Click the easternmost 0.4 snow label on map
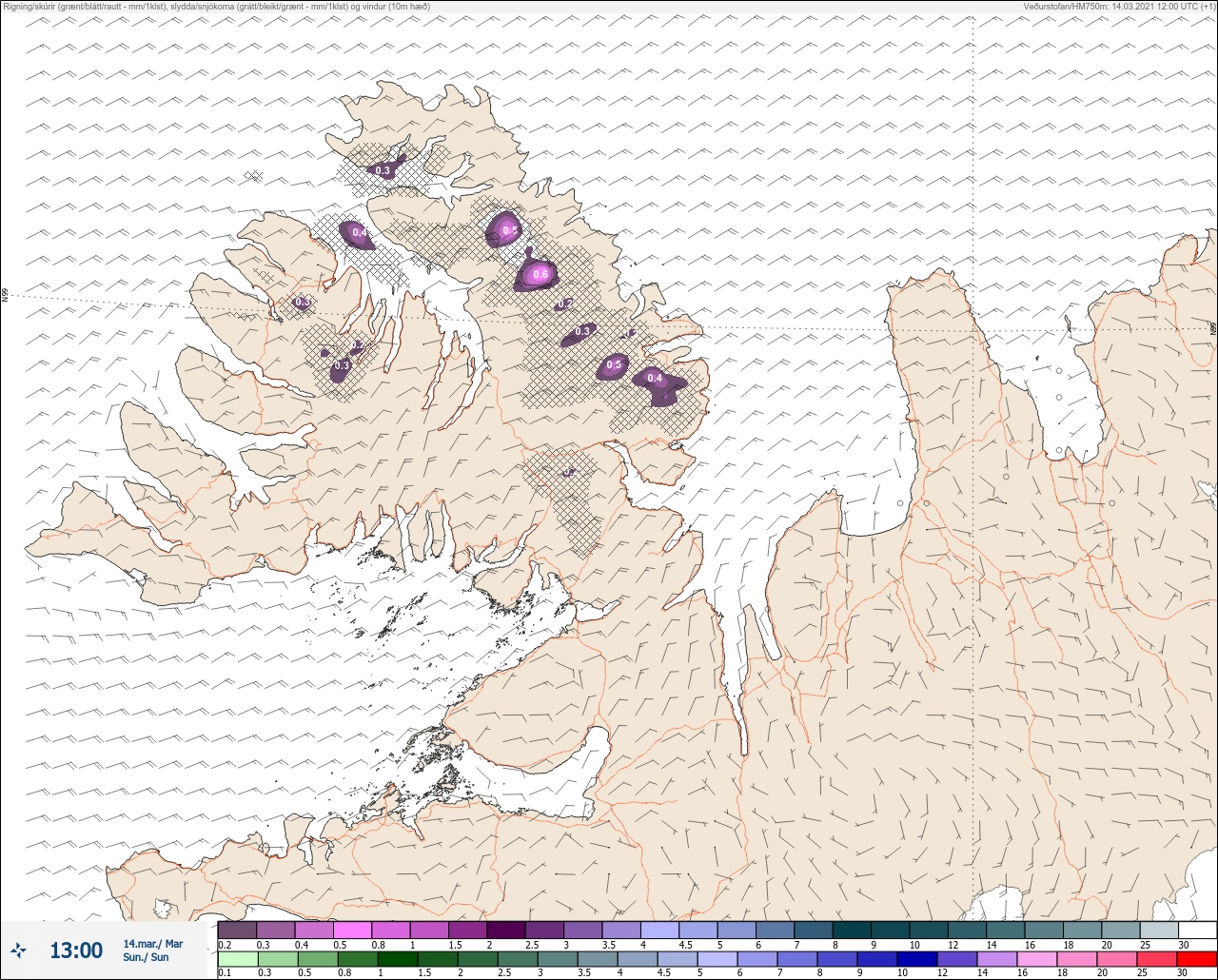This screenshot has width=1218, height=980. click(655, 379)
